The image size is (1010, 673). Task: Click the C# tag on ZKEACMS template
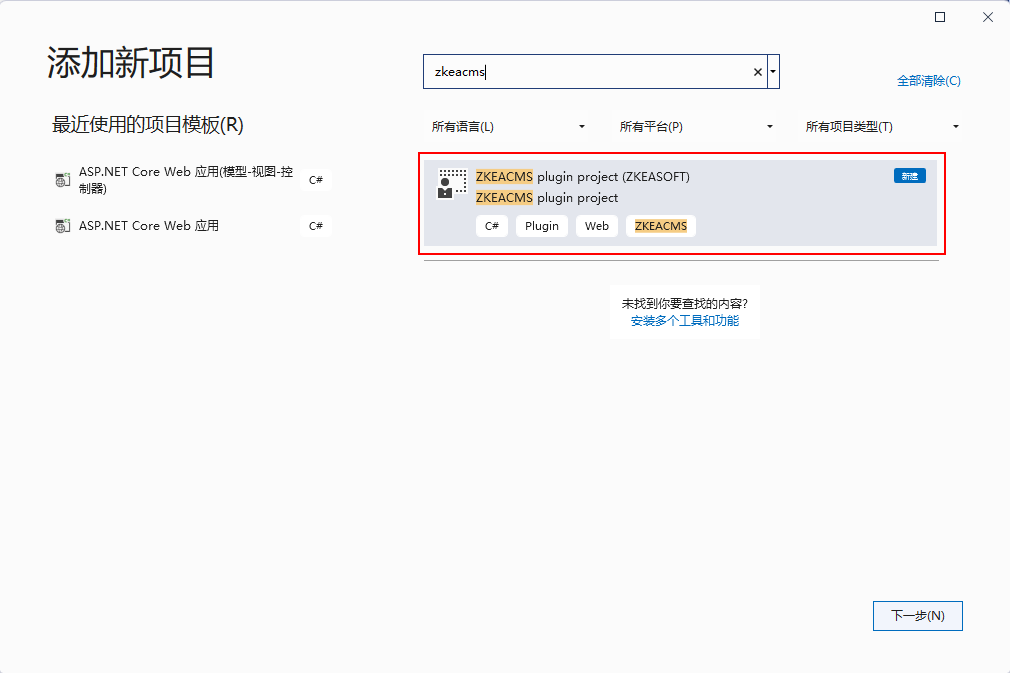[491, 226]
